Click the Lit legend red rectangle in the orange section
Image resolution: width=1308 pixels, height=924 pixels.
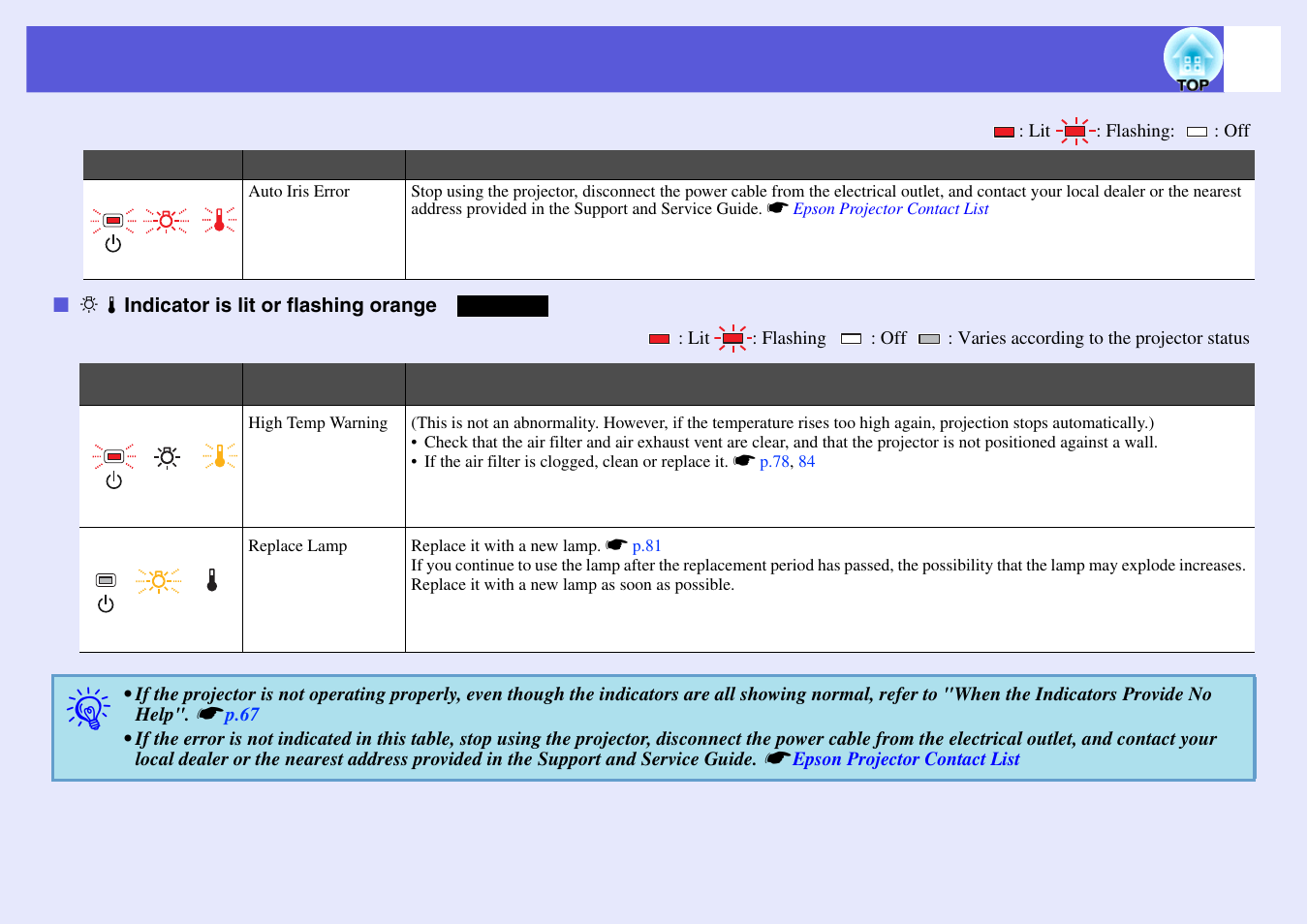pyautogui.click(x=659, y=339)
